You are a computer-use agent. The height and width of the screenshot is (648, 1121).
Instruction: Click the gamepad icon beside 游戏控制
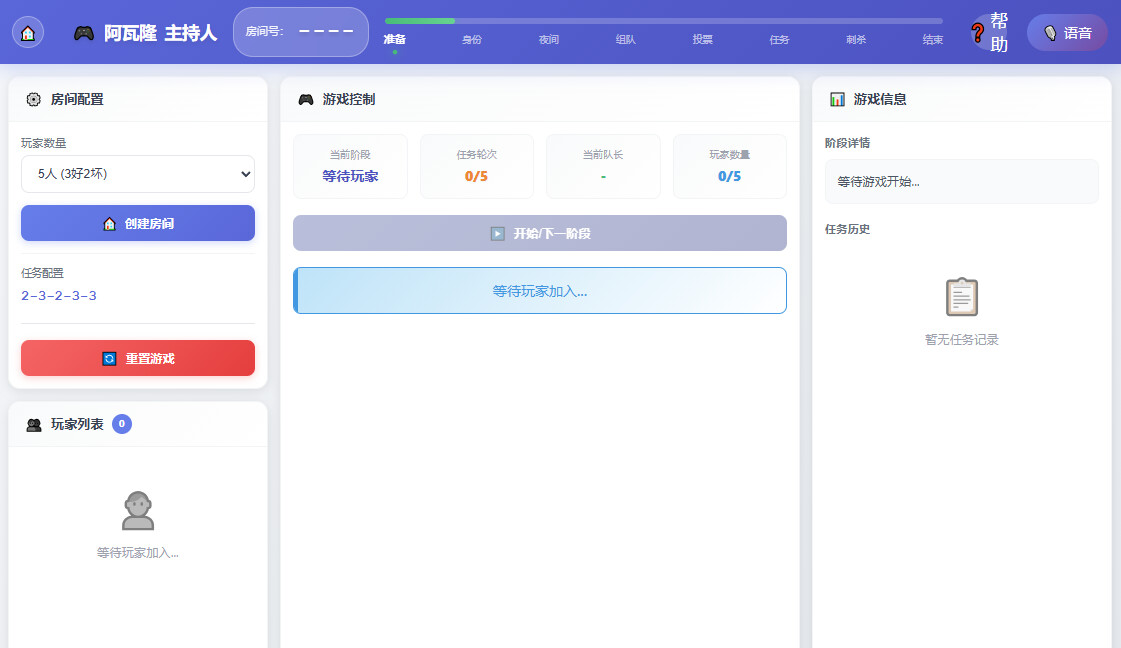[306, 99]
